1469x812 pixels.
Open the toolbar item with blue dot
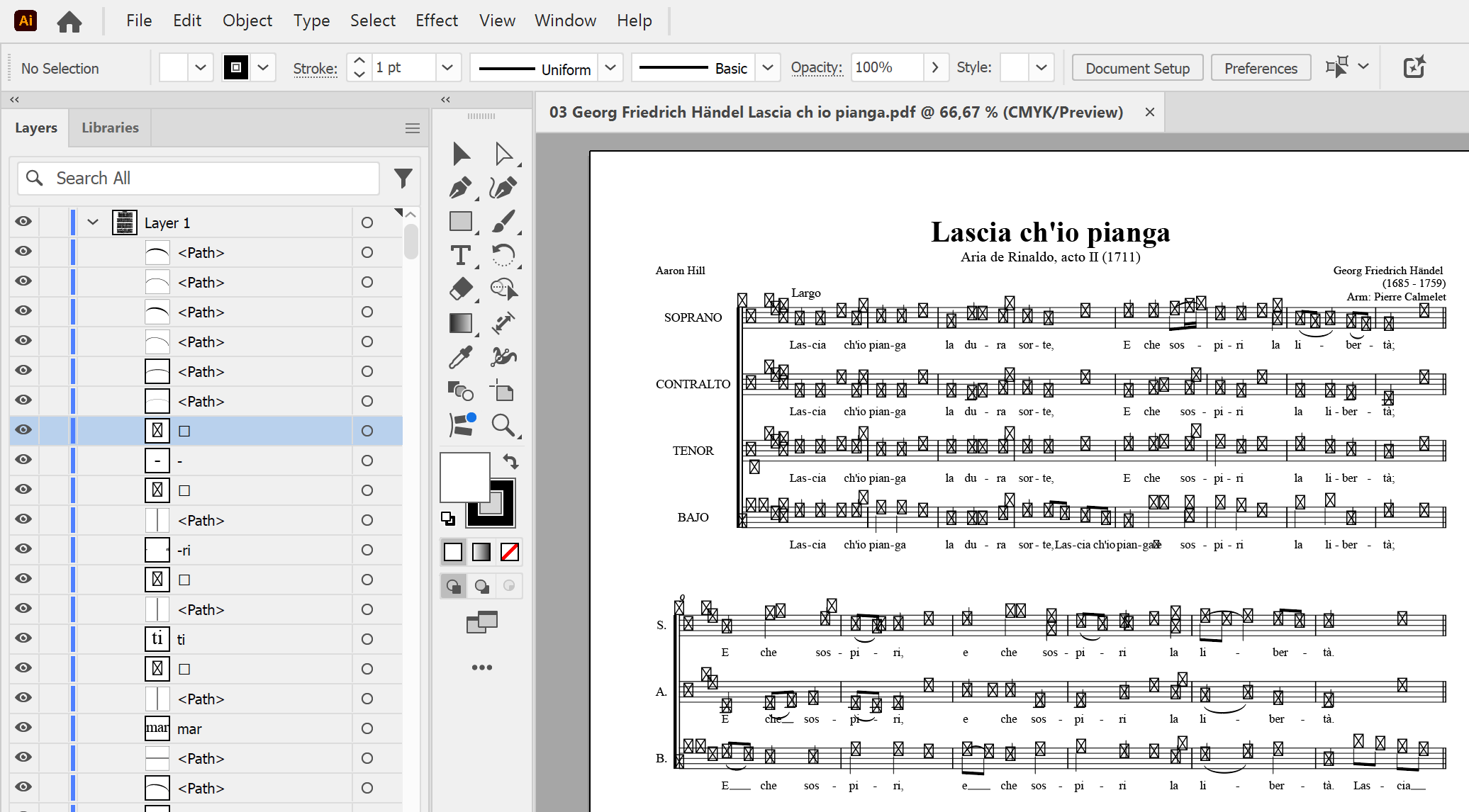coord(462,424)
